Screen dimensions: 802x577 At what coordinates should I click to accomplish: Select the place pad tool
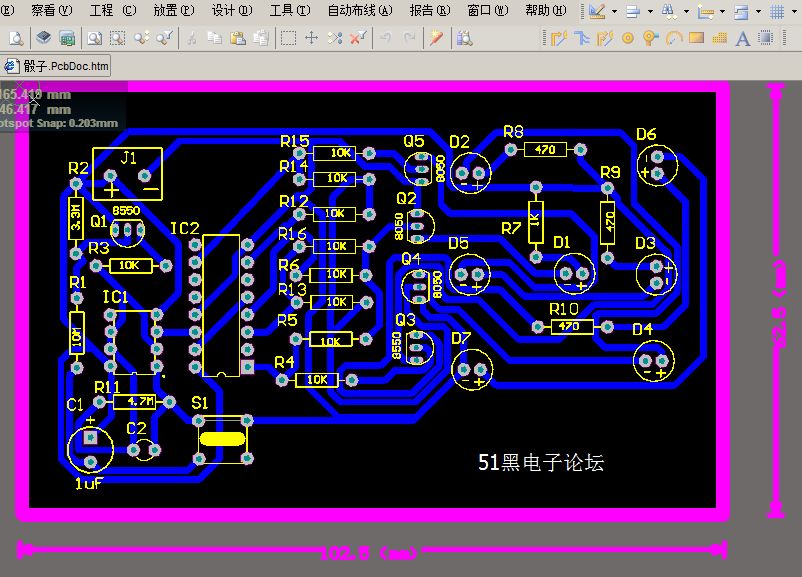(x=628, y=38)
